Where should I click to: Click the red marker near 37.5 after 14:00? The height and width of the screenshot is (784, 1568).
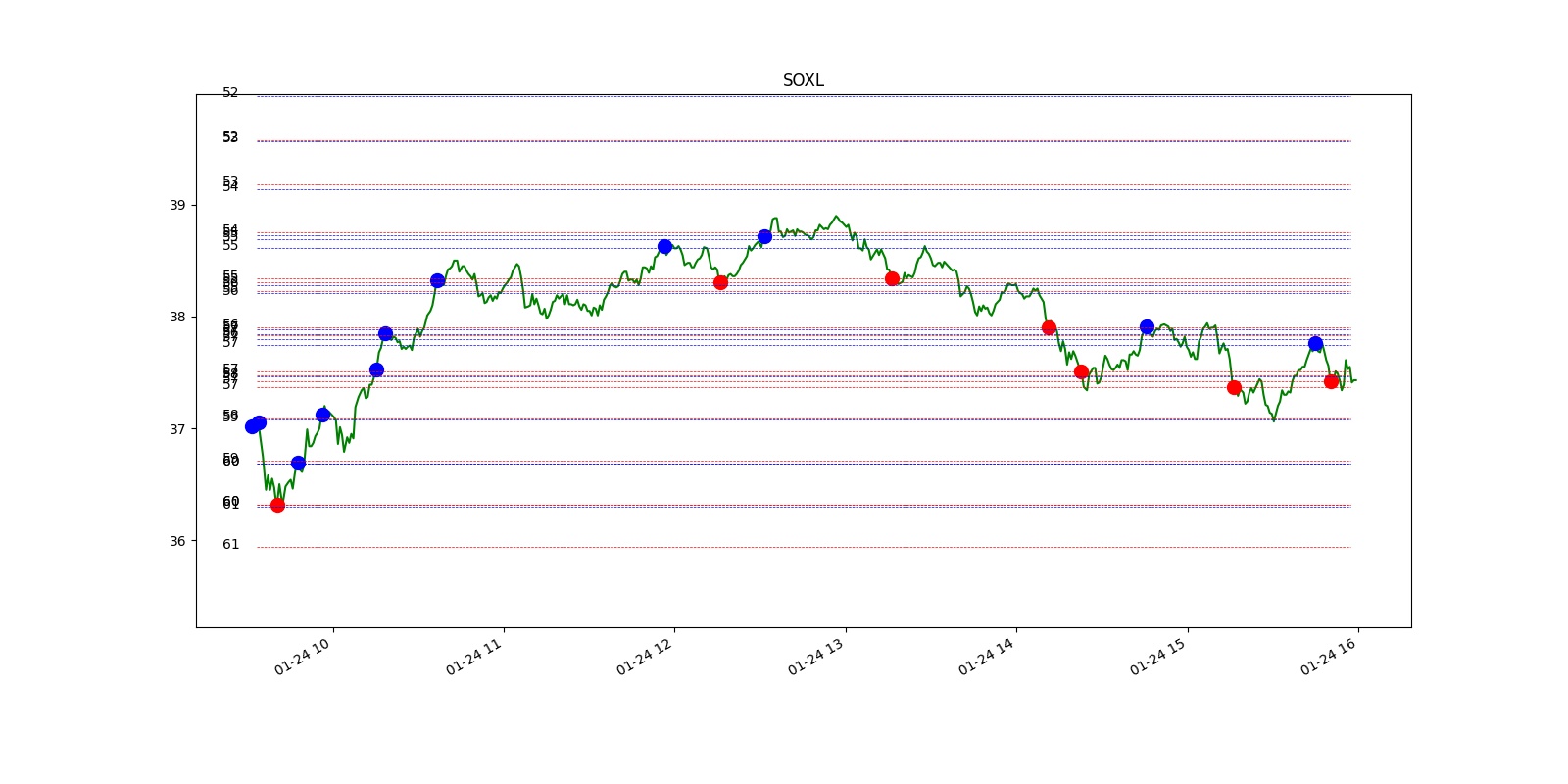click(1081, 371)
